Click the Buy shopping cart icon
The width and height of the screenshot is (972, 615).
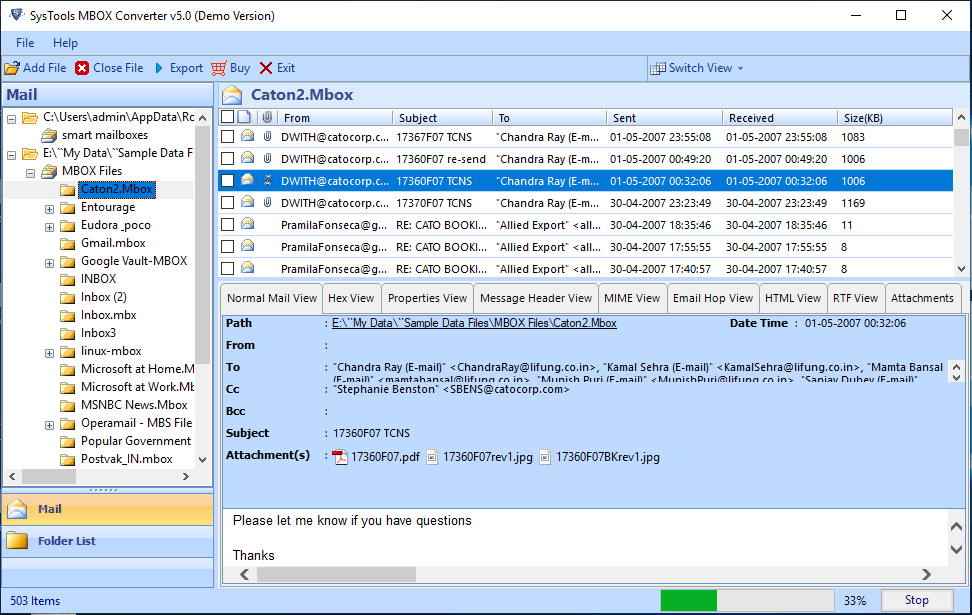click(219, 68)
